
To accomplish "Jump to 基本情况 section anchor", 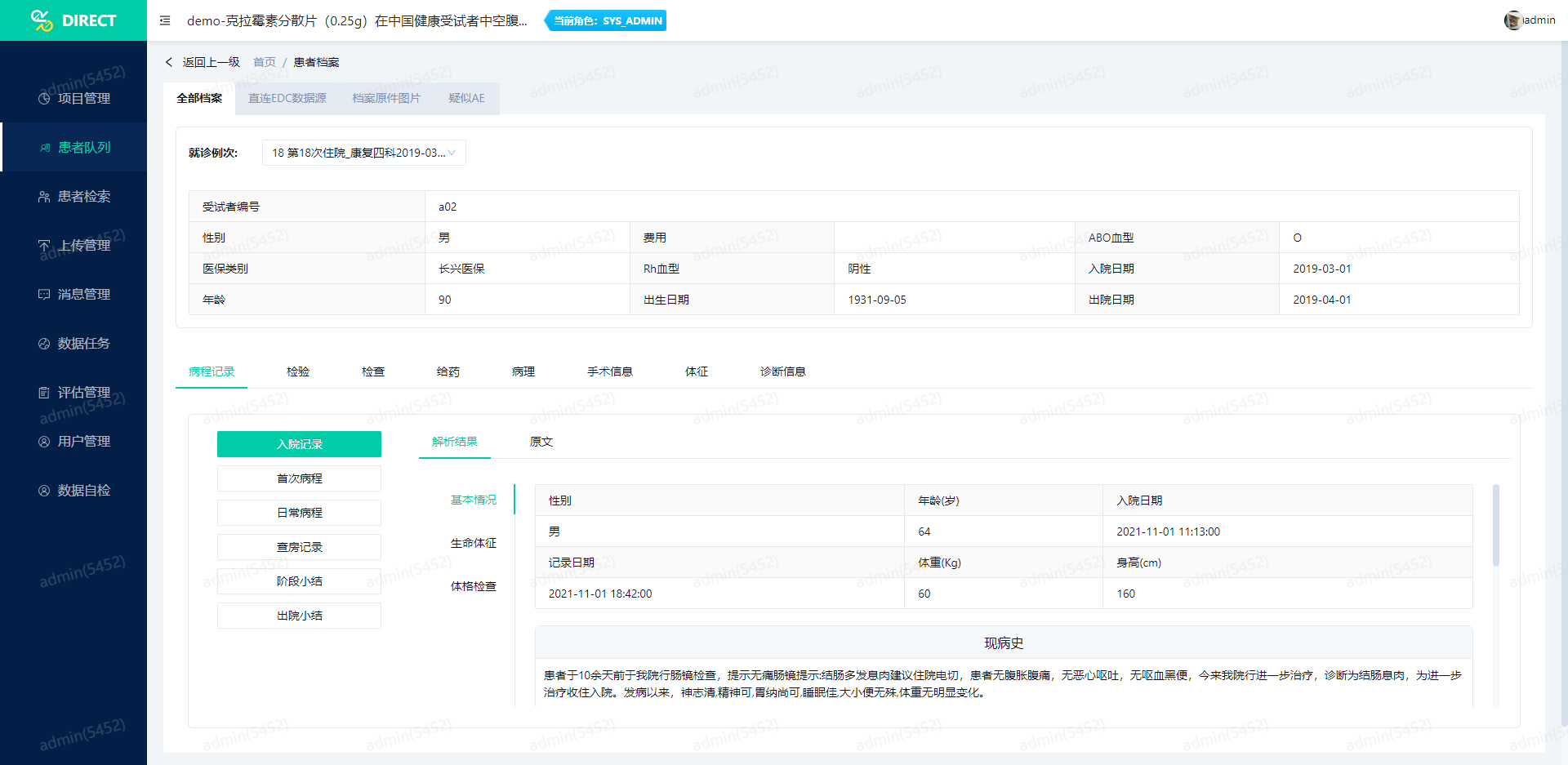I will click(x=474, y=500).
